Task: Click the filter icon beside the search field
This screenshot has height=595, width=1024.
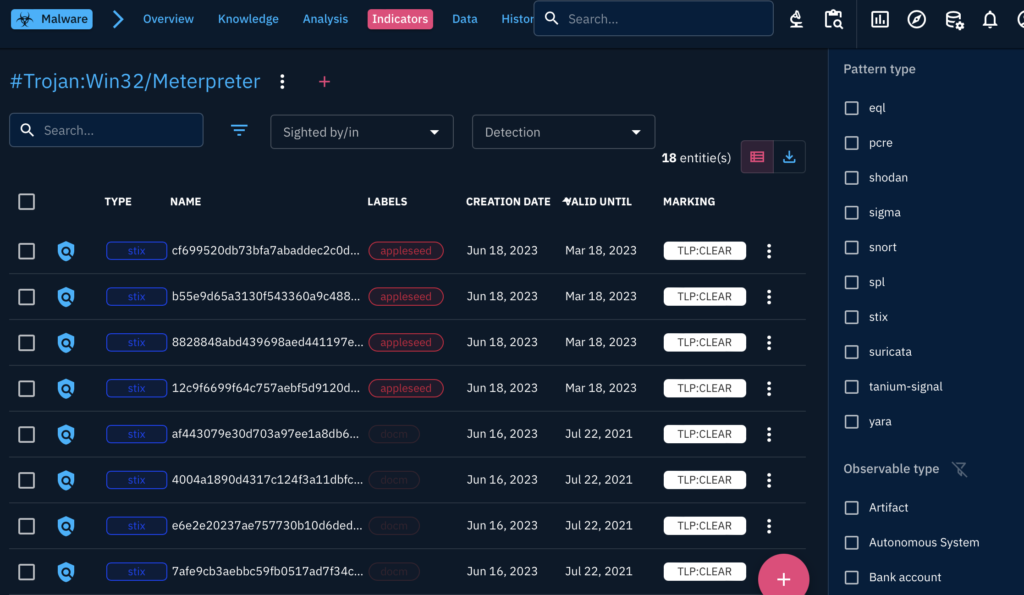Action: (x=239, y=130)
